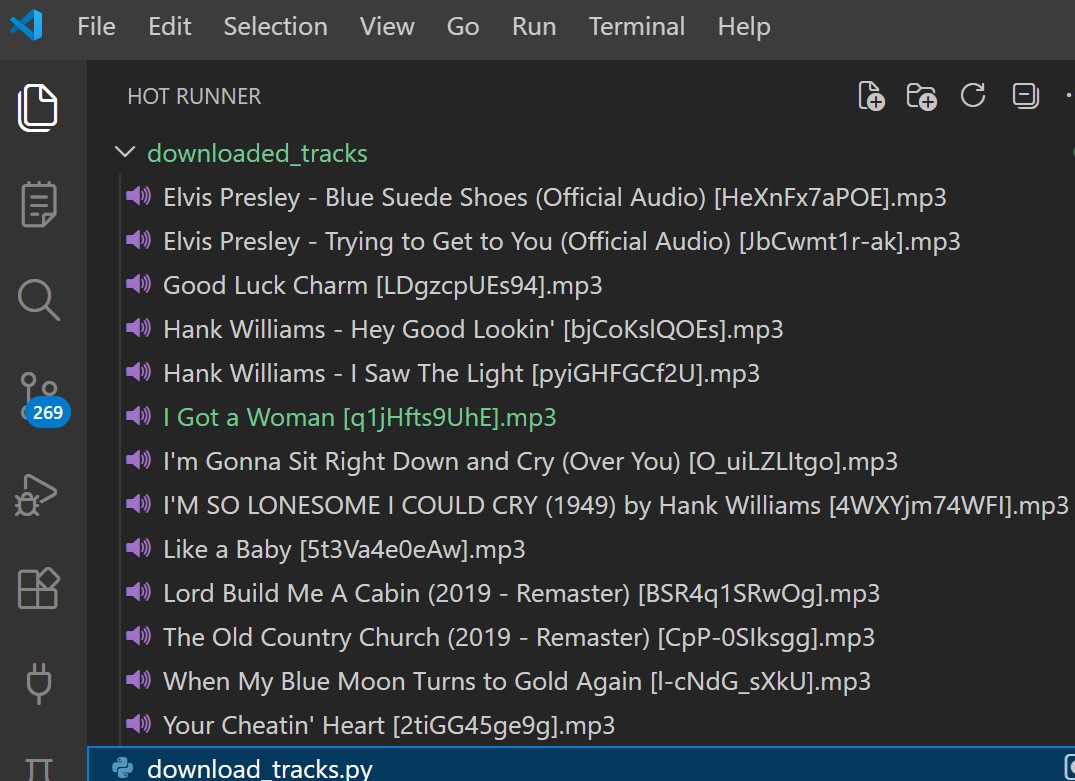Open the Selection menu
This screenshot has height=781, width=1075.
coord(276,27)
